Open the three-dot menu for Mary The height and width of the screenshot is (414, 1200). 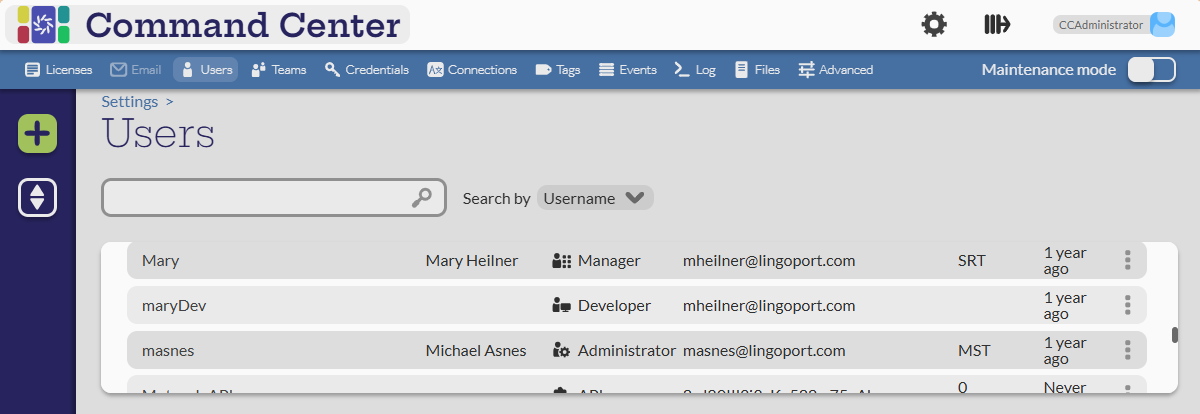(1127, 261)
